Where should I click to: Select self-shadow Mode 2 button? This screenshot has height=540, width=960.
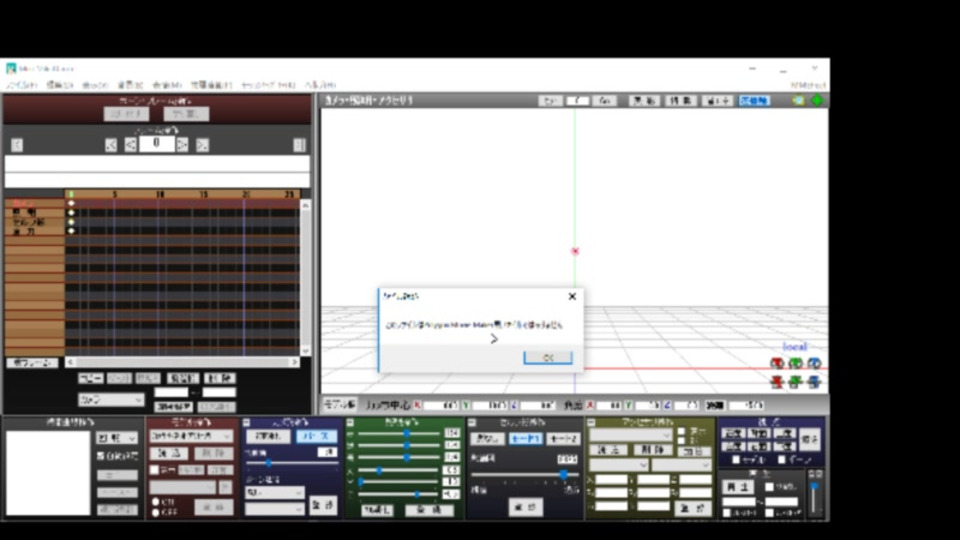(563, 438)
